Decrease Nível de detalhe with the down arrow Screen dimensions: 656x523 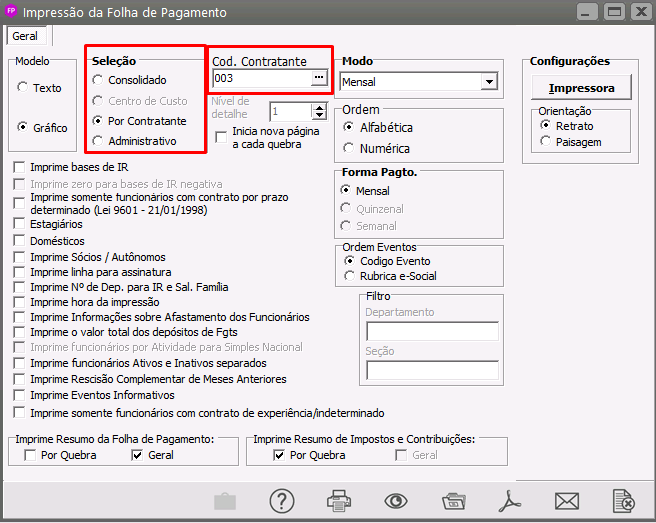(318, 116)
